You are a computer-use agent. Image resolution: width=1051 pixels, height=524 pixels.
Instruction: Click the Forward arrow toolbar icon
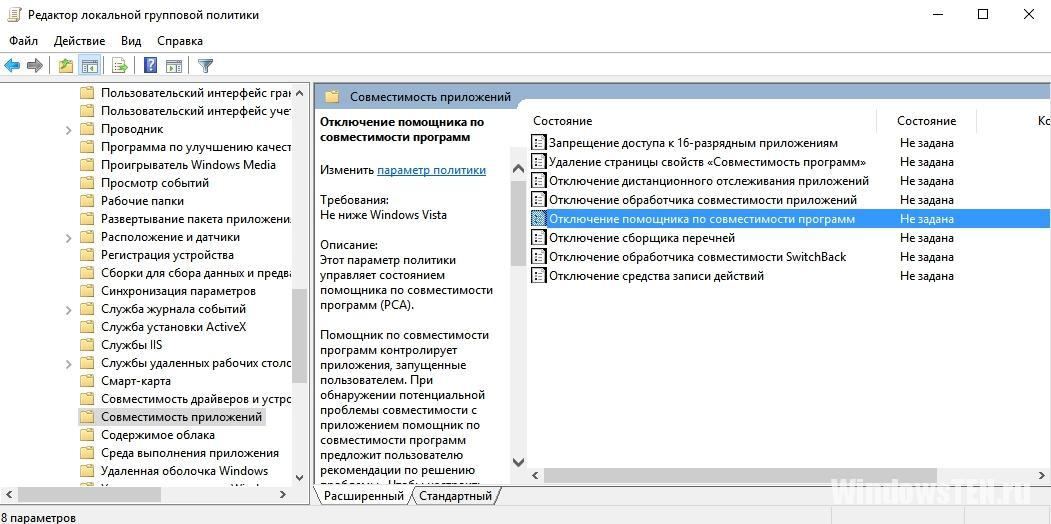pyautogui.click(x=35, y=65)
